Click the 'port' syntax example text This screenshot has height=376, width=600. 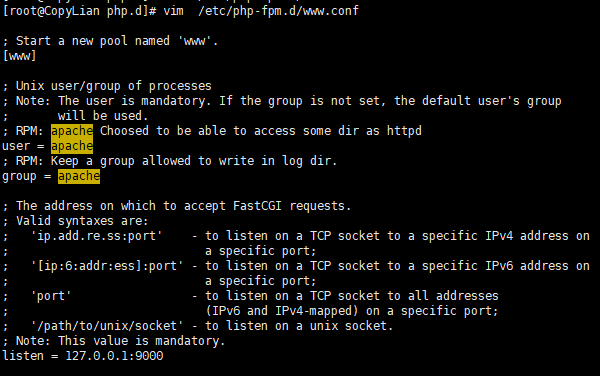coord(51,296)
